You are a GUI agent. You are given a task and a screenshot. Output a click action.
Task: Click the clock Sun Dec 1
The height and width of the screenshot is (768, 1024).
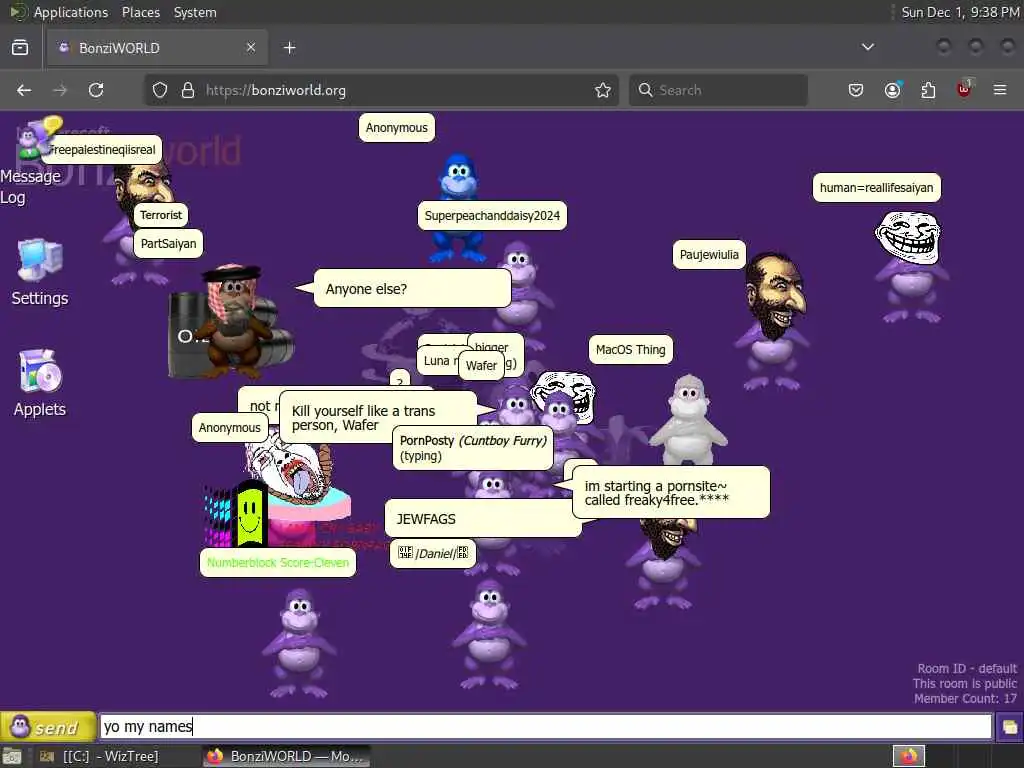960,12
